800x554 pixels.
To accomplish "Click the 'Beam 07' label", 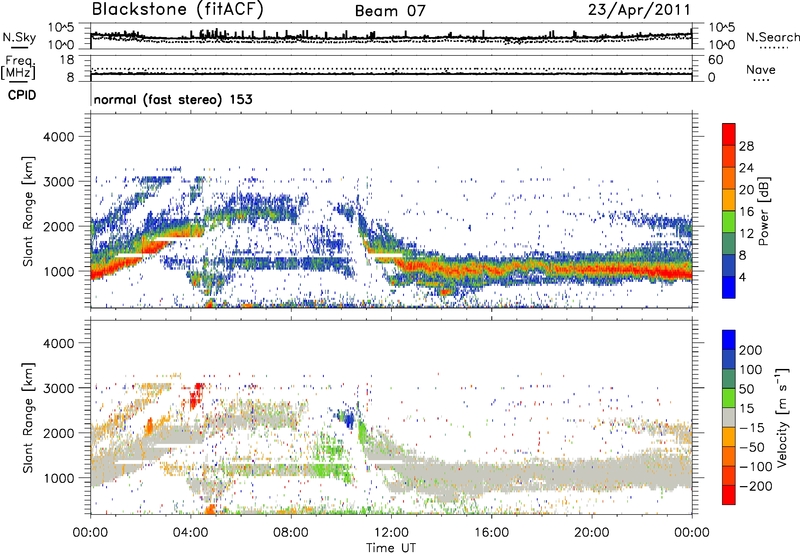I will click(x=390, y=11).
